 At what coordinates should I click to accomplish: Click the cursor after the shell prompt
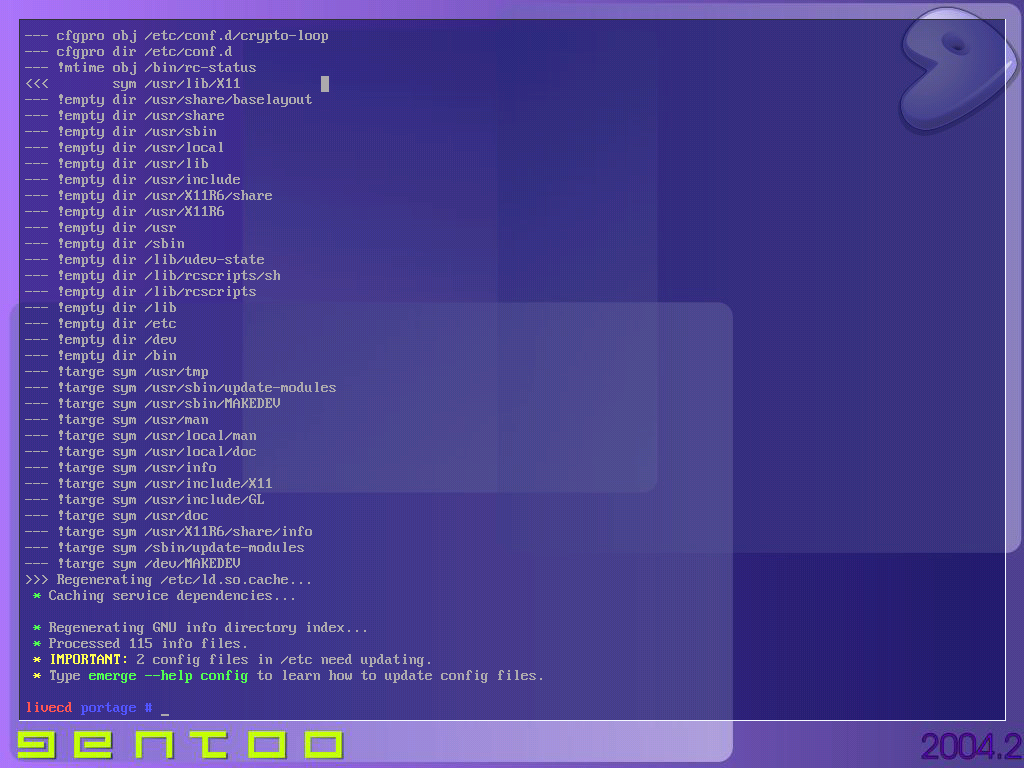(165, 714)
